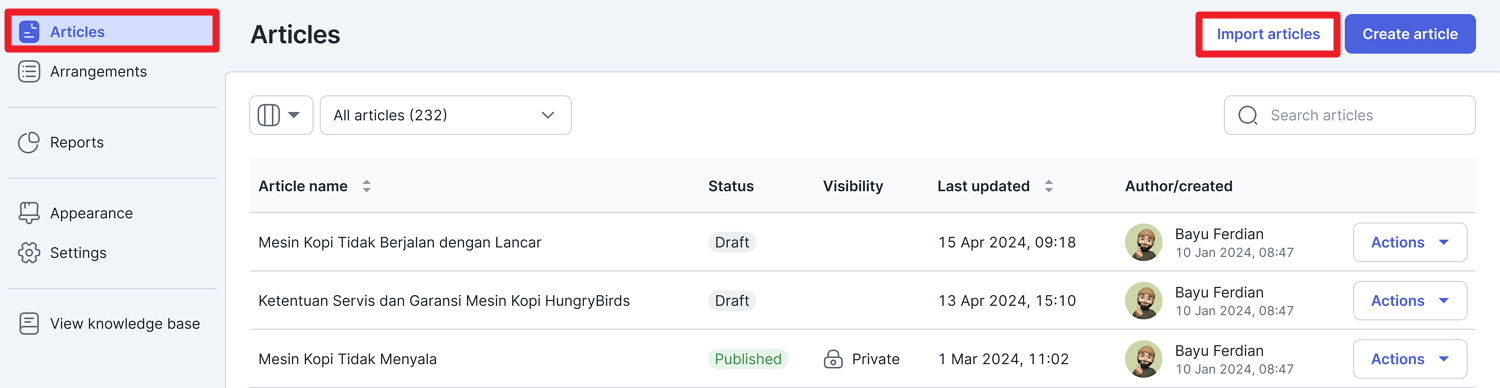Click the Search articles input field
Viewport: 1500px width, 388px height.
pyautogui.click(x=1349, y=115)
